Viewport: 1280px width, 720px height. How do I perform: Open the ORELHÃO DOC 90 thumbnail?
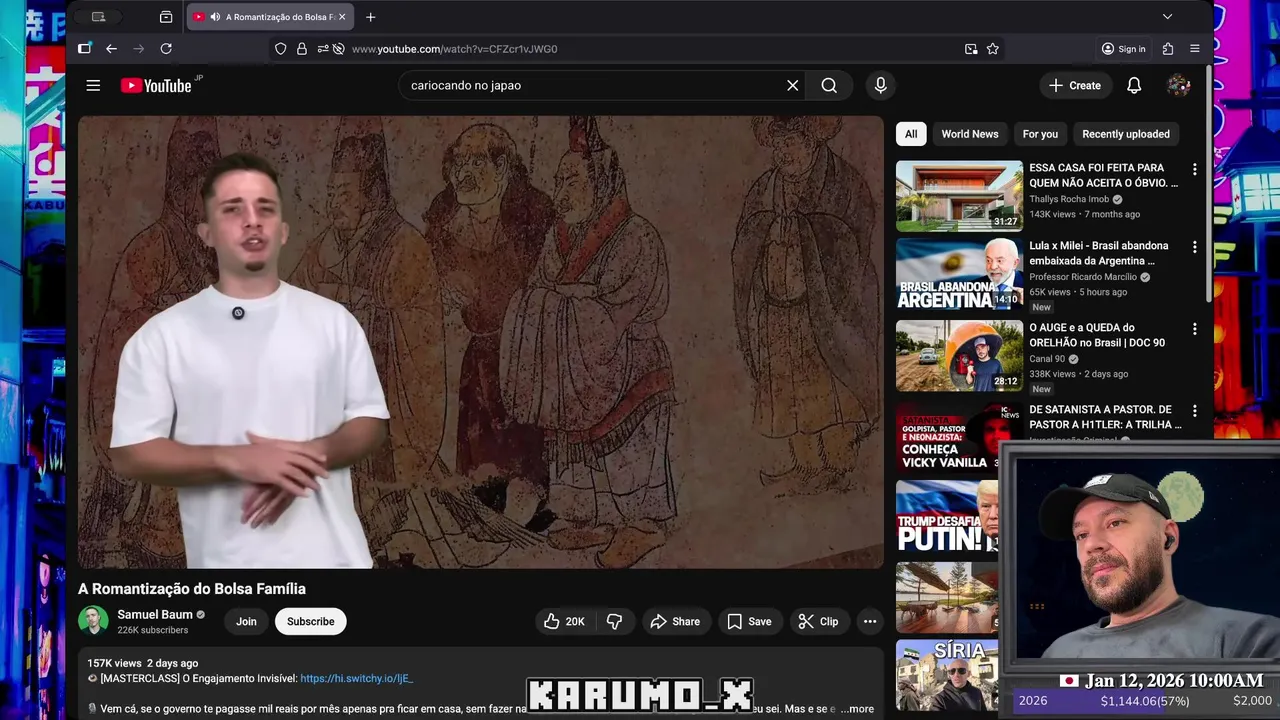[x=959, y=356]
